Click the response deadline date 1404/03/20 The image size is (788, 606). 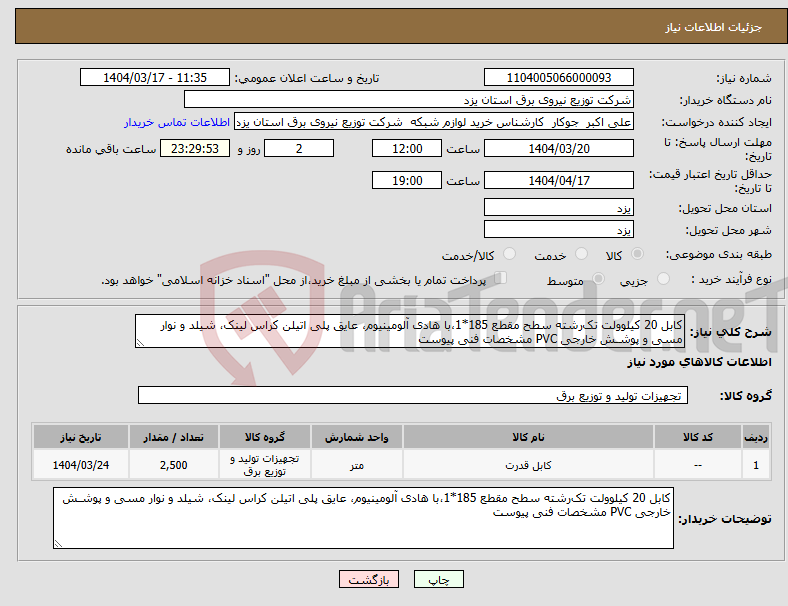(x=559, y=148)
